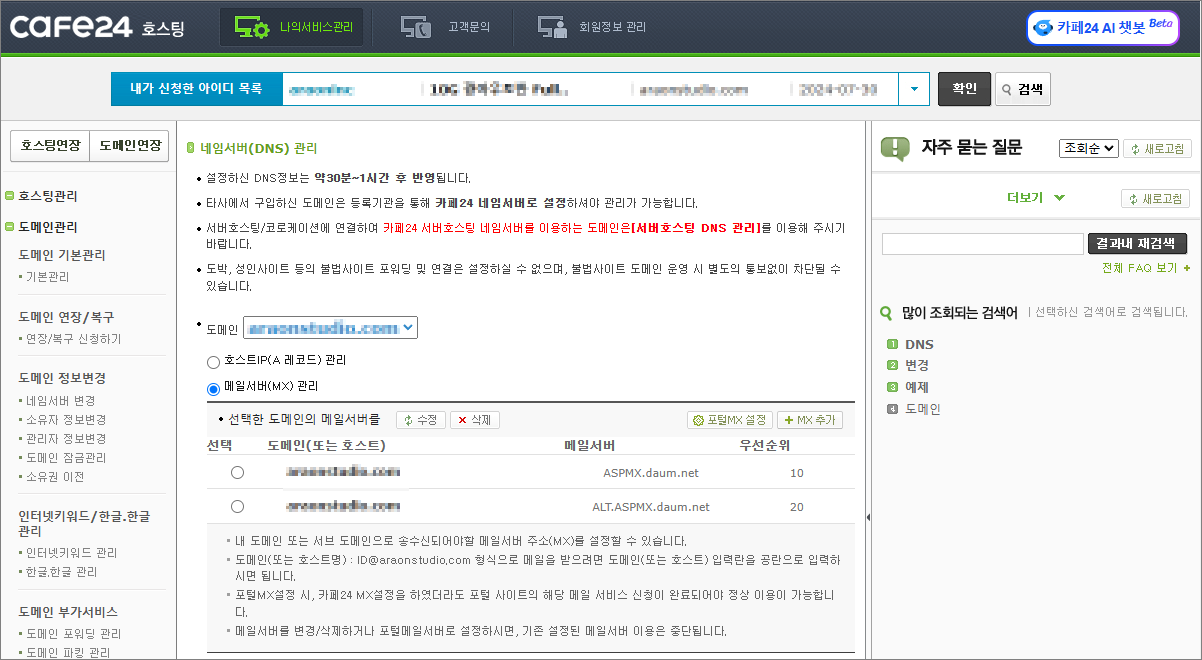The image size is (1202, 660).
Task: Select the ALT.ASPMX.daum.net row radio button
Action: 237,506
